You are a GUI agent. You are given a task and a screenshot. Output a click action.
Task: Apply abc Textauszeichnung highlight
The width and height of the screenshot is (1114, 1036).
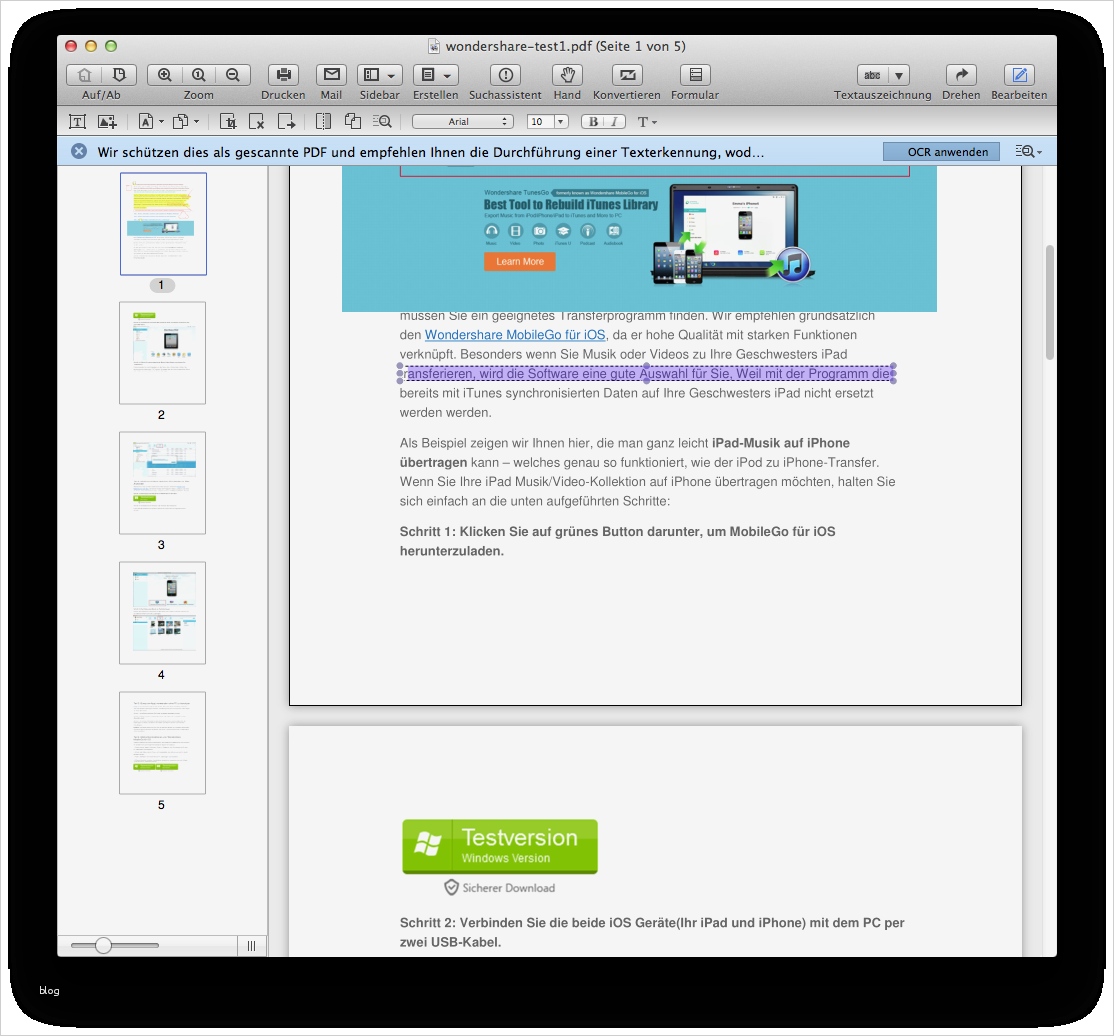point(872,75)
